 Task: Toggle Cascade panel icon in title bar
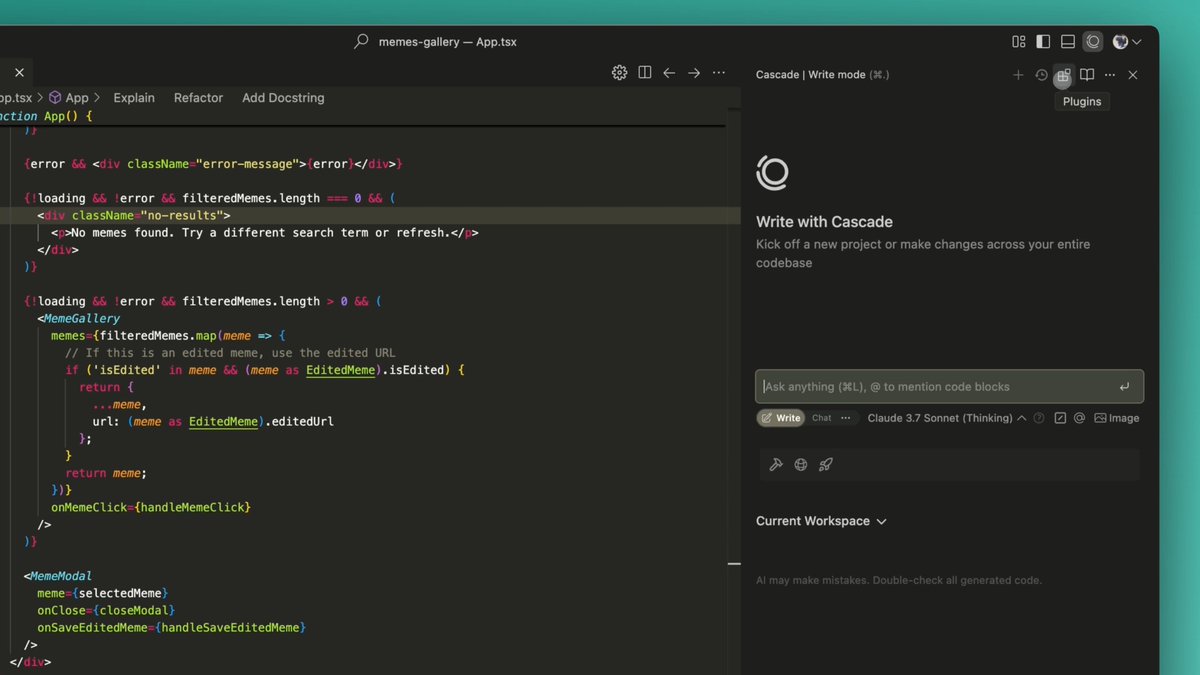(x=1093, y=42)
